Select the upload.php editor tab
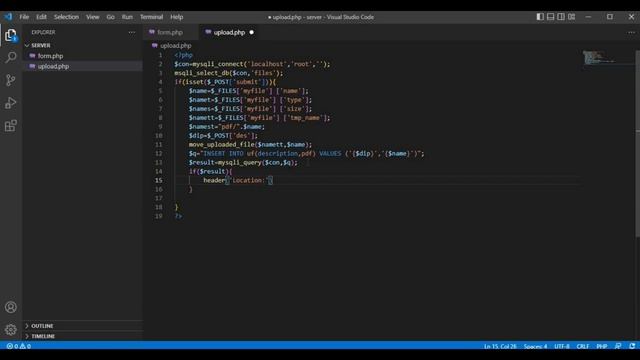The height and width of the screenshot is (360, 640). (229, 32)
